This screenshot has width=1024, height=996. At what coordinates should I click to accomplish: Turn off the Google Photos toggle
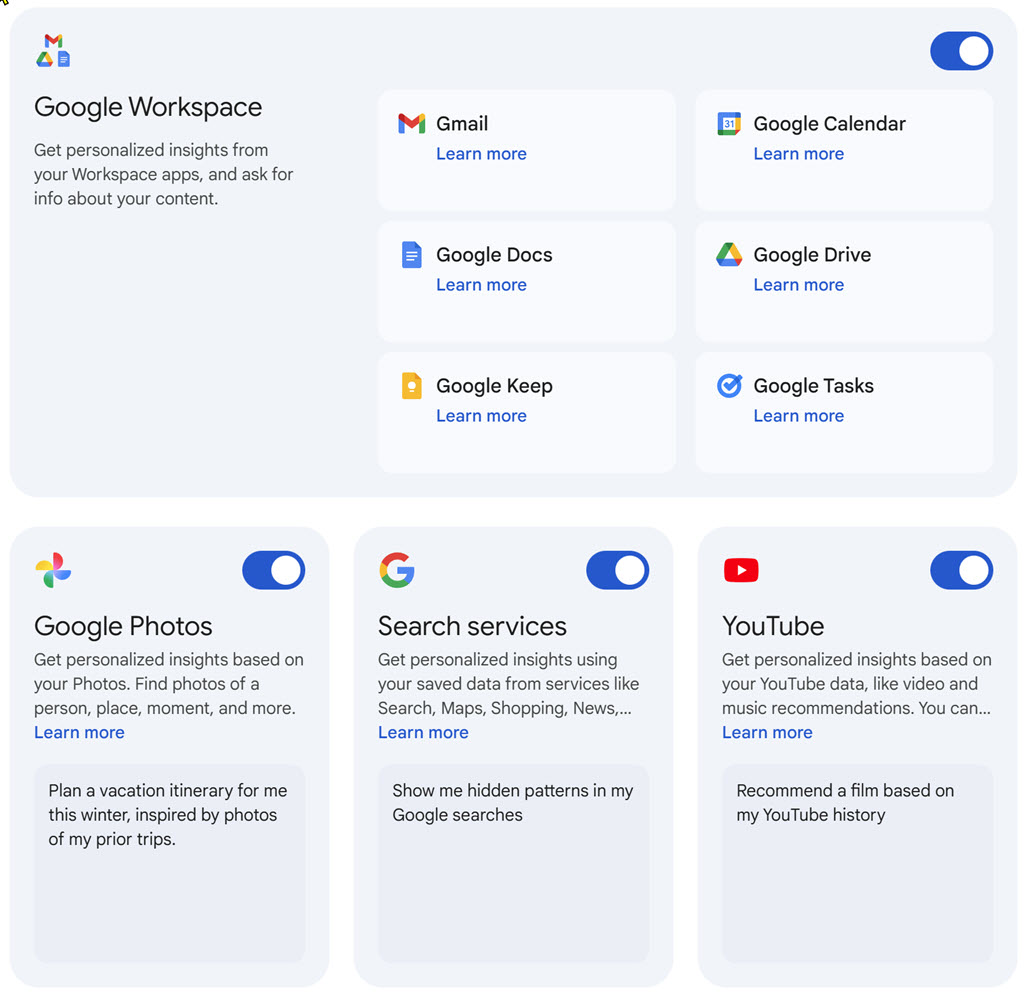click(273, 570)
